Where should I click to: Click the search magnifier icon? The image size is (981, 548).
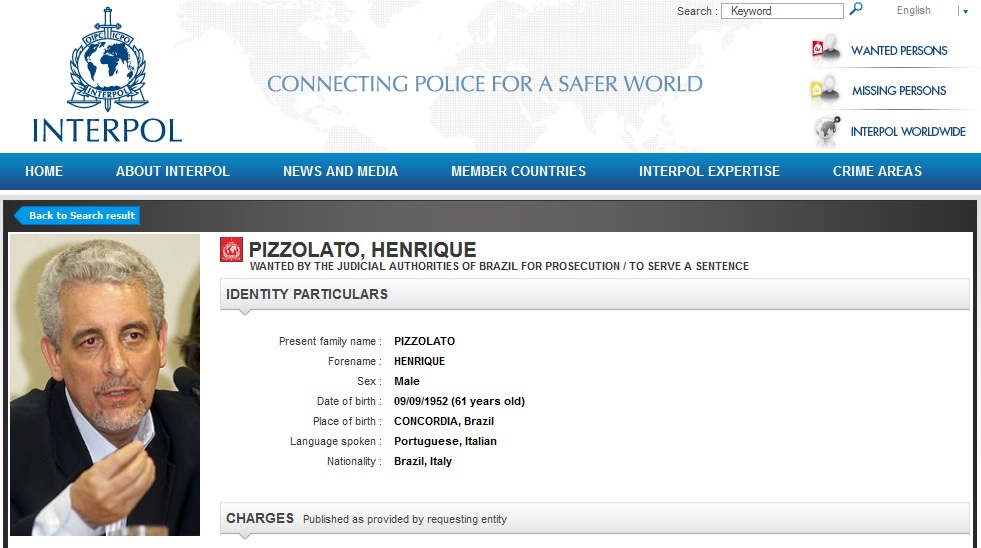(856, 9)
